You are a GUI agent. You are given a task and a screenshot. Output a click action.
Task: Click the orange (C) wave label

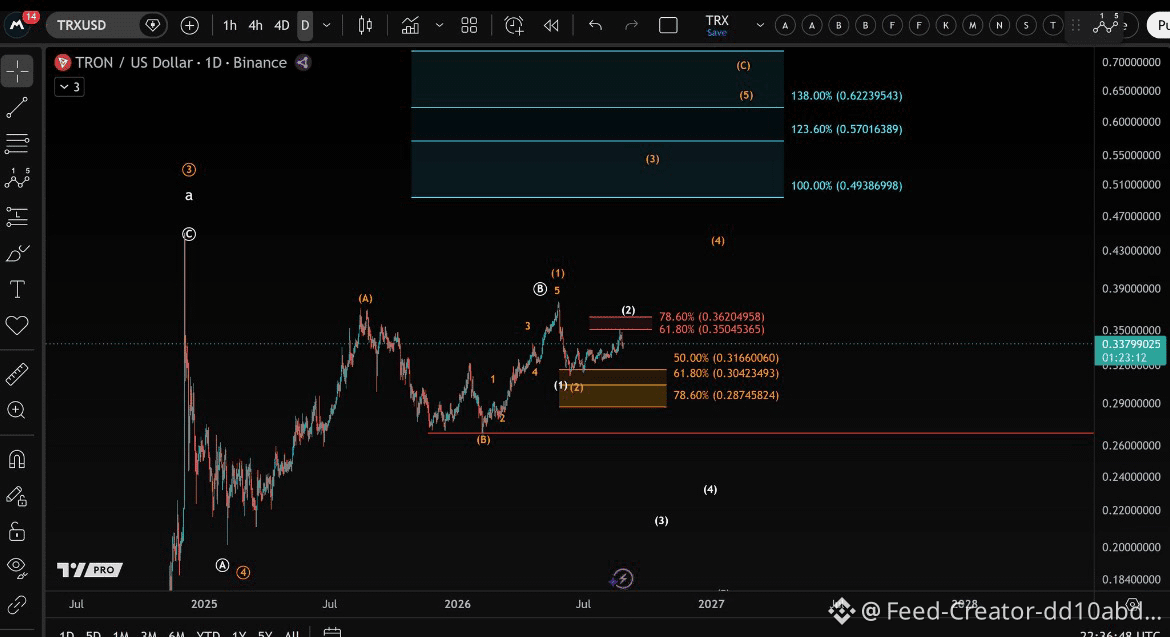743,66
